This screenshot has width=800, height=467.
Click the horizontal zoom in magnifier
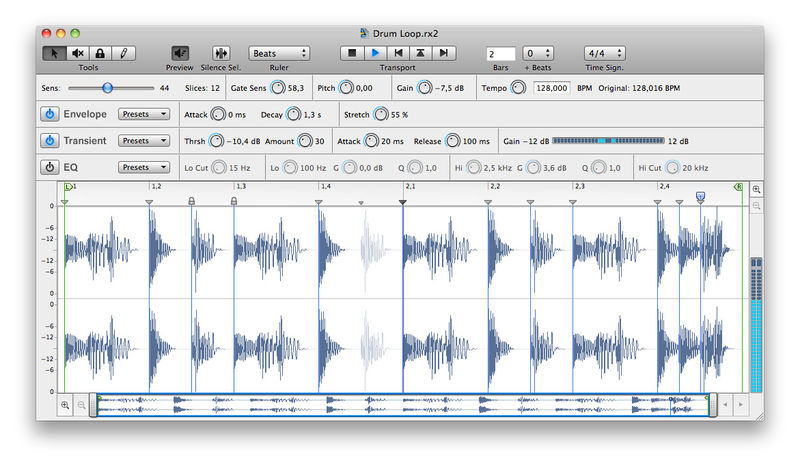click(65, 405)
